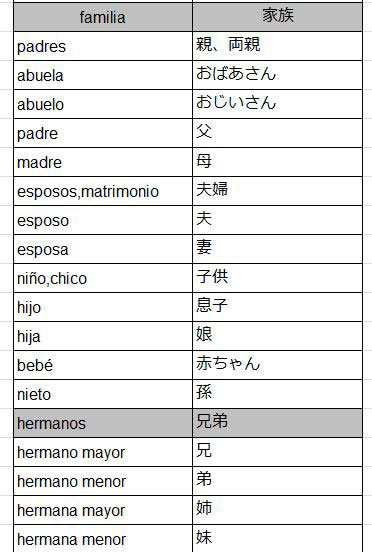Click the 'padres' cell
Screen dimensions: 372x552
pyautogui.click(x=103, y=46)
